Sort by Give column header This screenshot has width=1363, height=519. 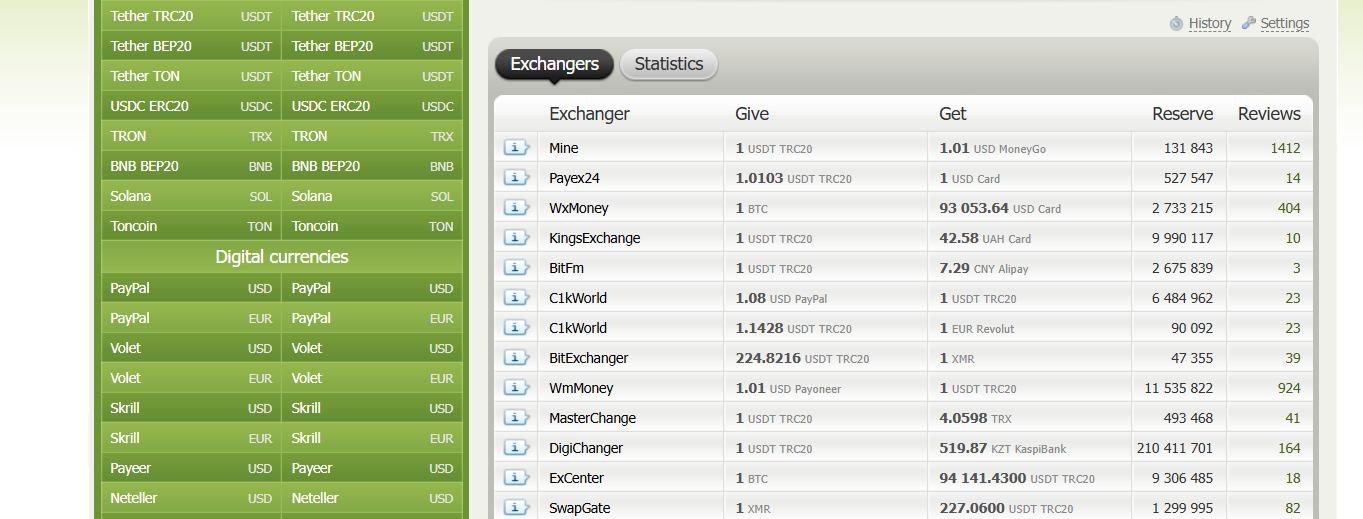752,114
